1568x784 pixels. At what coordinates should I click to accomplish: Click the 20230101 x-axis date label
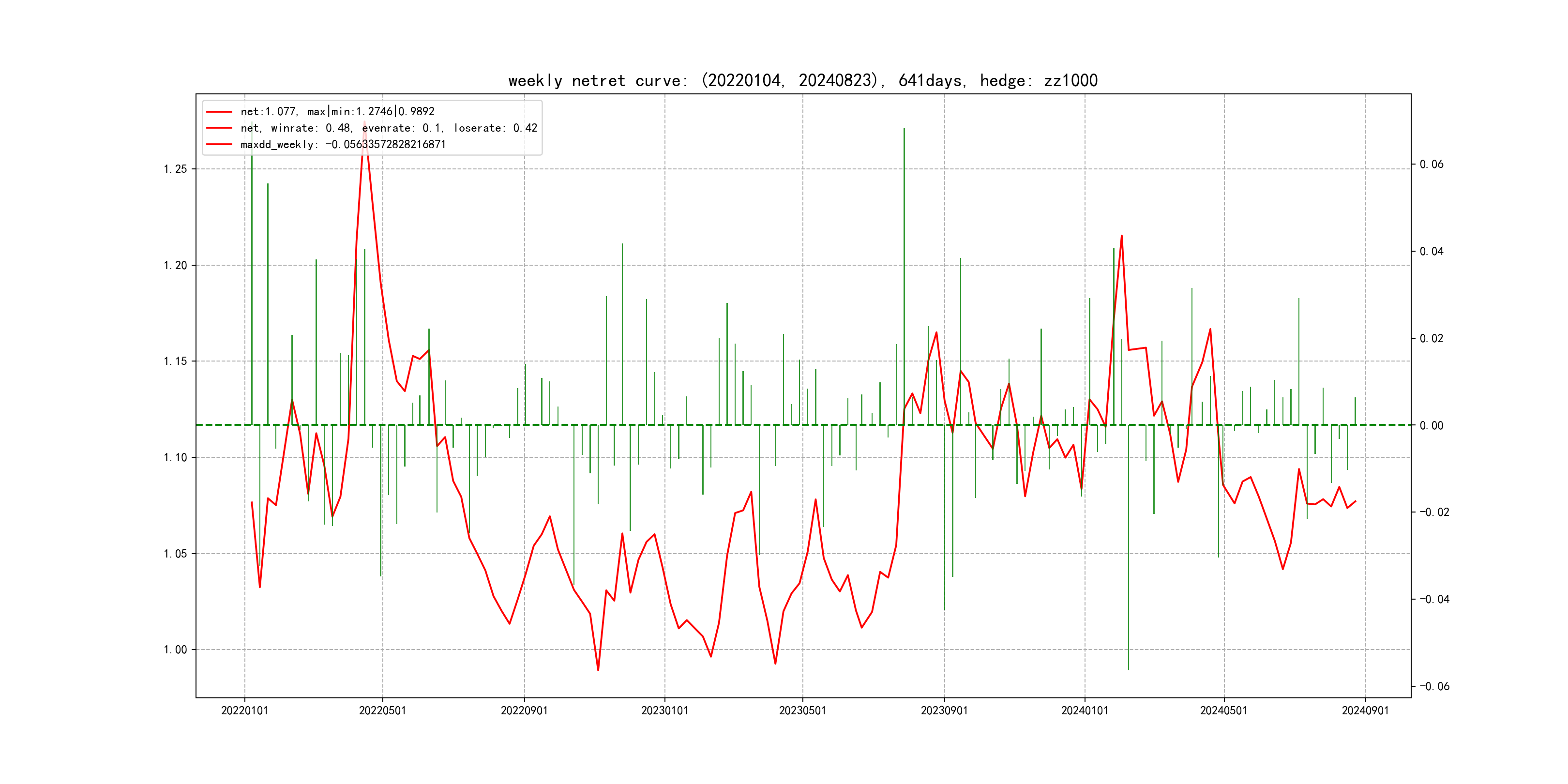click(664, 711)
